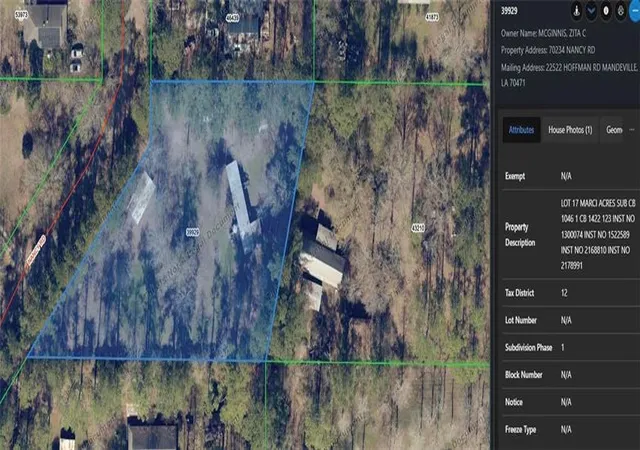Click the N/A value beside Freeze Type
The image size is (640, 450).
(x=566, y=430)
